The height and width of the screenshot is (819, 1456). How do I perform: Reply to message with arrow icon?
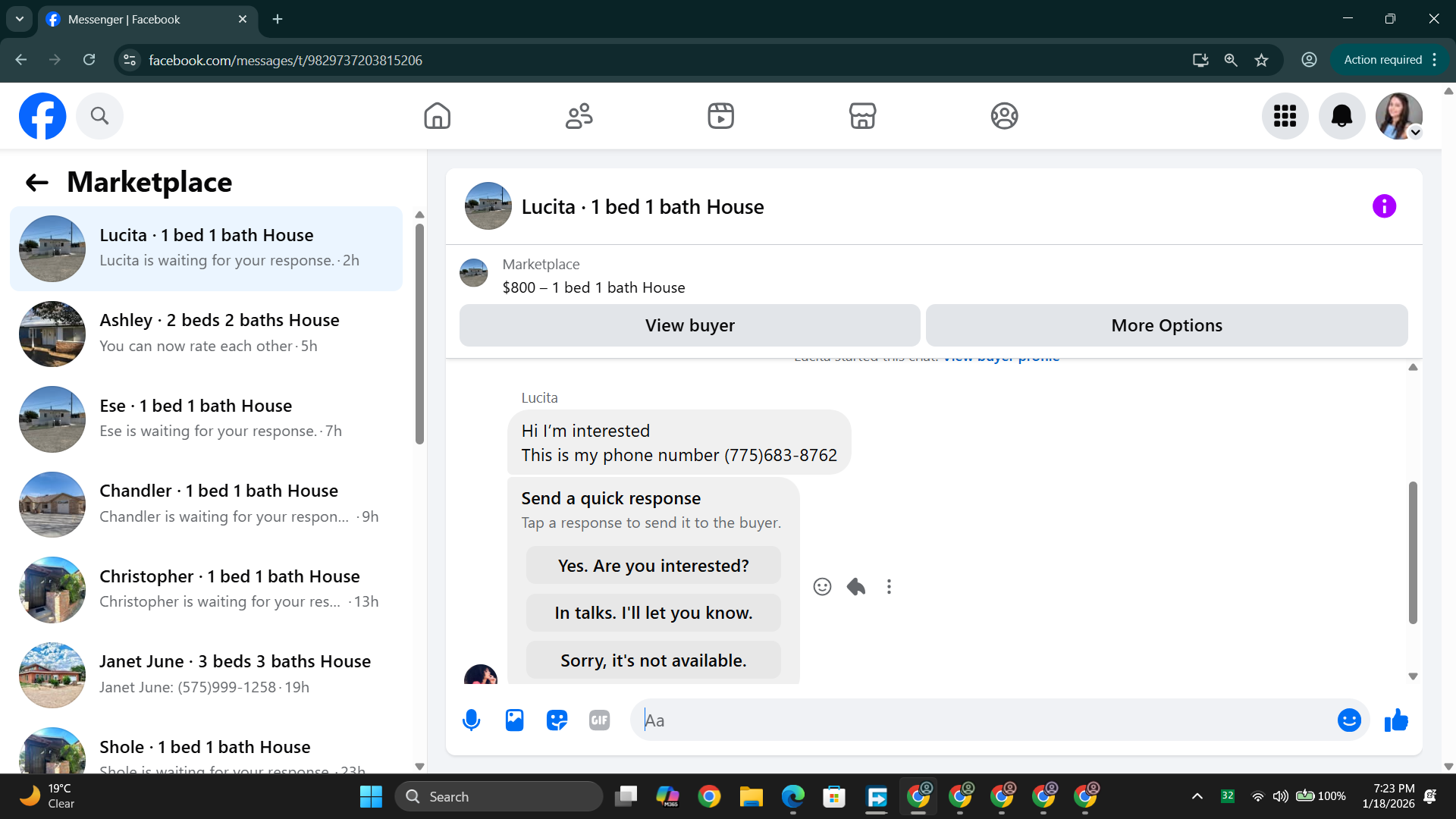(856, 587)
